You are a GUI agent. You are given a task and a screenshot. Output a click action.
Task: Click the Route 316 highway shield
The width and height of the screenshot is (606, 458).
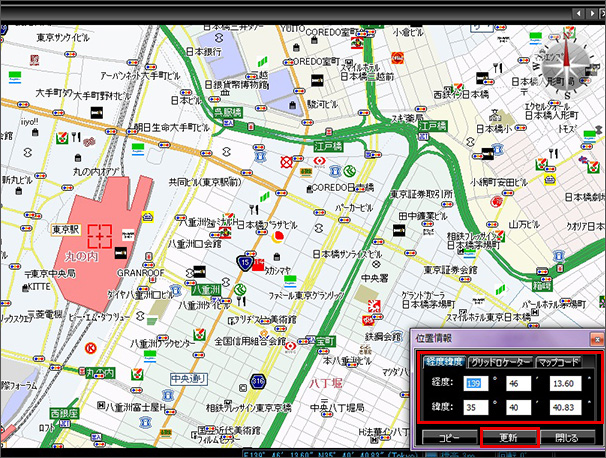(258, 382)
